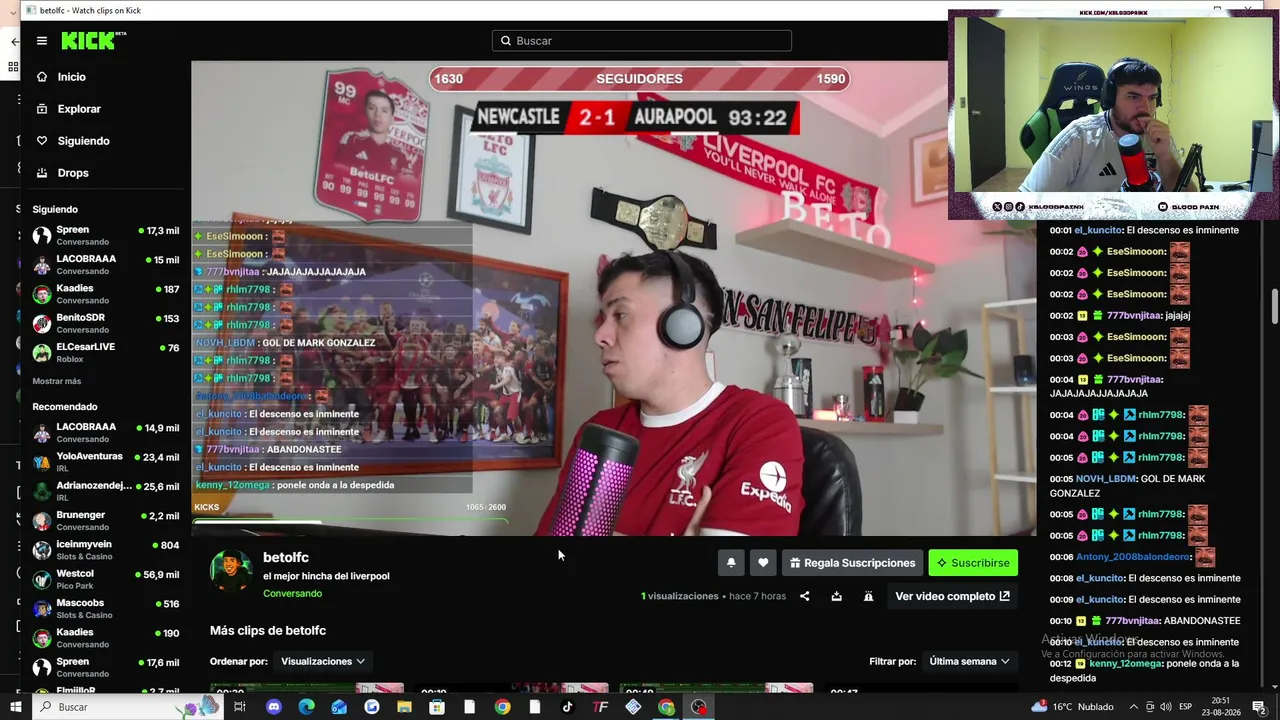Image resolution: width=1280 pixels, height=720 pixels.
Task: Open Microsoft Store from the taskbar
Action: 437,707
